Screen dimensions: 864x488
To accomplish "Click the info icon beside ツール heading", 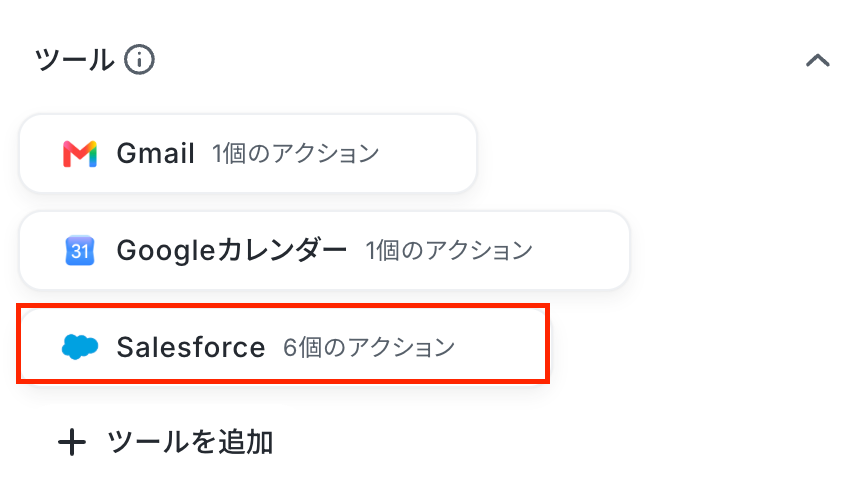I will [139, 59].
